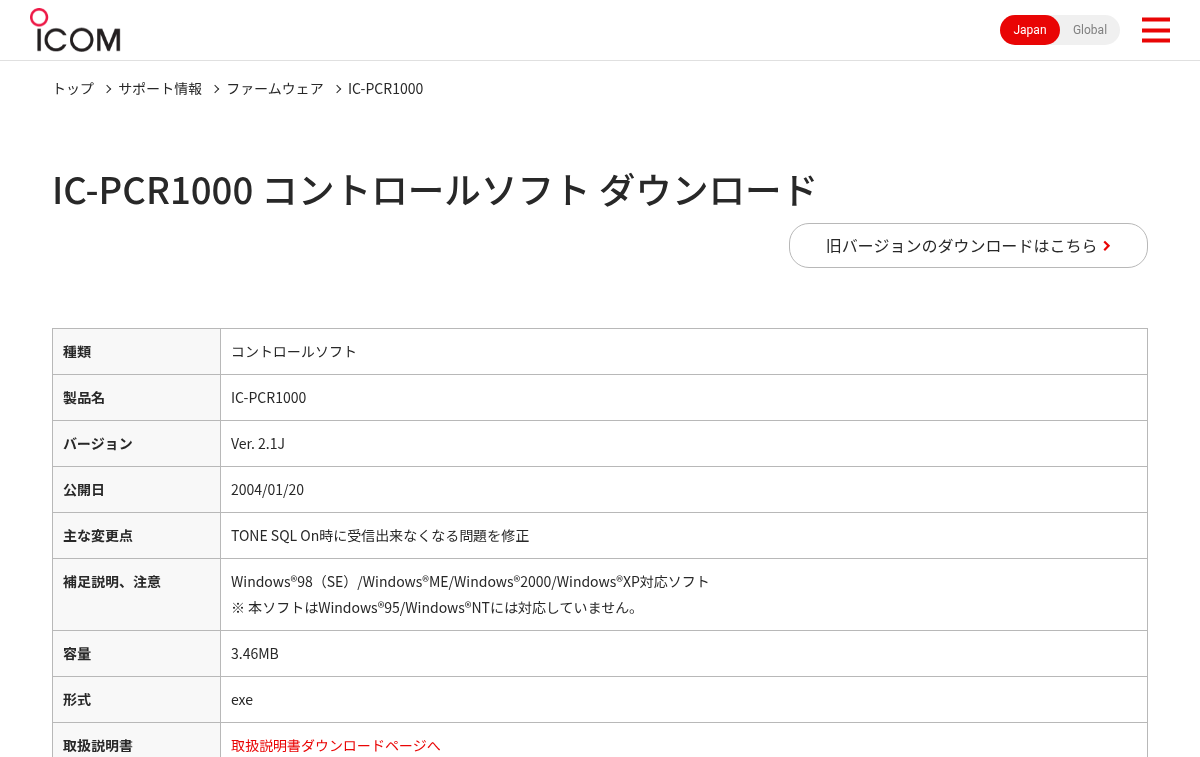Select the Ver. 2.1J value
Image resolution: width=1200 pixels, height=757 pixels.
258,443
